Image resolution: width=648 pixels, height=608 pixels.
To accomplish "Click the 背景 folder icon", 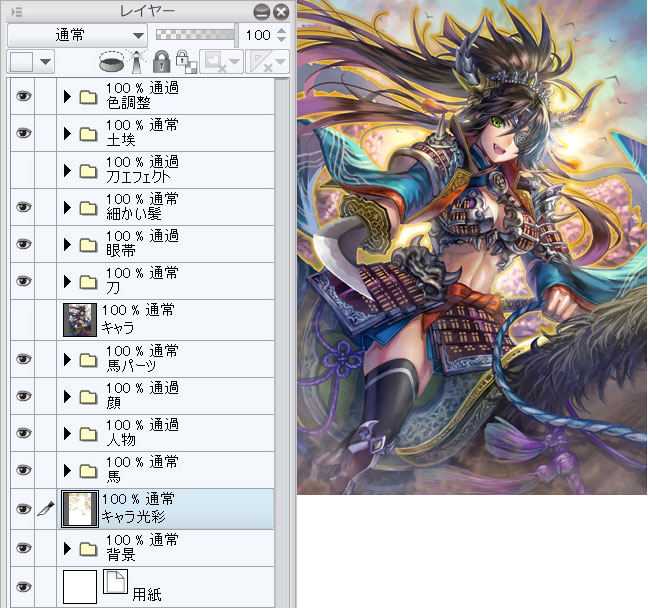I will [x=88, y=549].
